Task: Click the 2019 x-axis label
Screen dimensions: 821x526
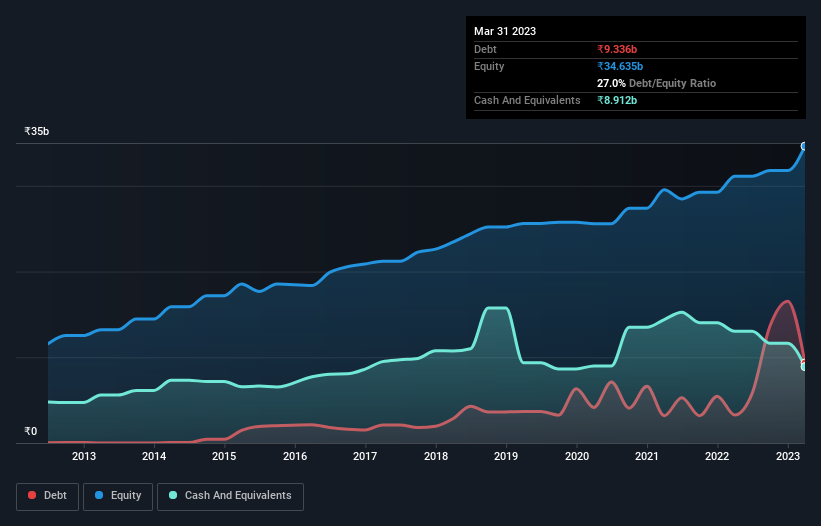Action: pos(506,456)
